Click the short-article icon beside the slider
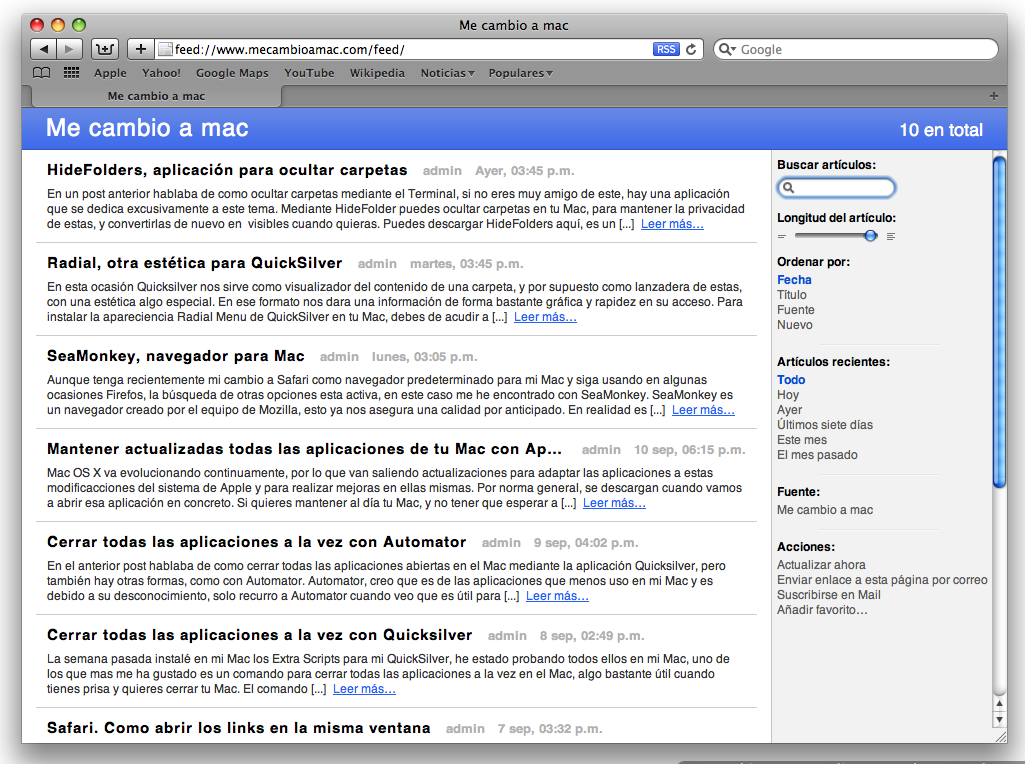Screen dimensions: 1025x764 (x=782, y=237)
